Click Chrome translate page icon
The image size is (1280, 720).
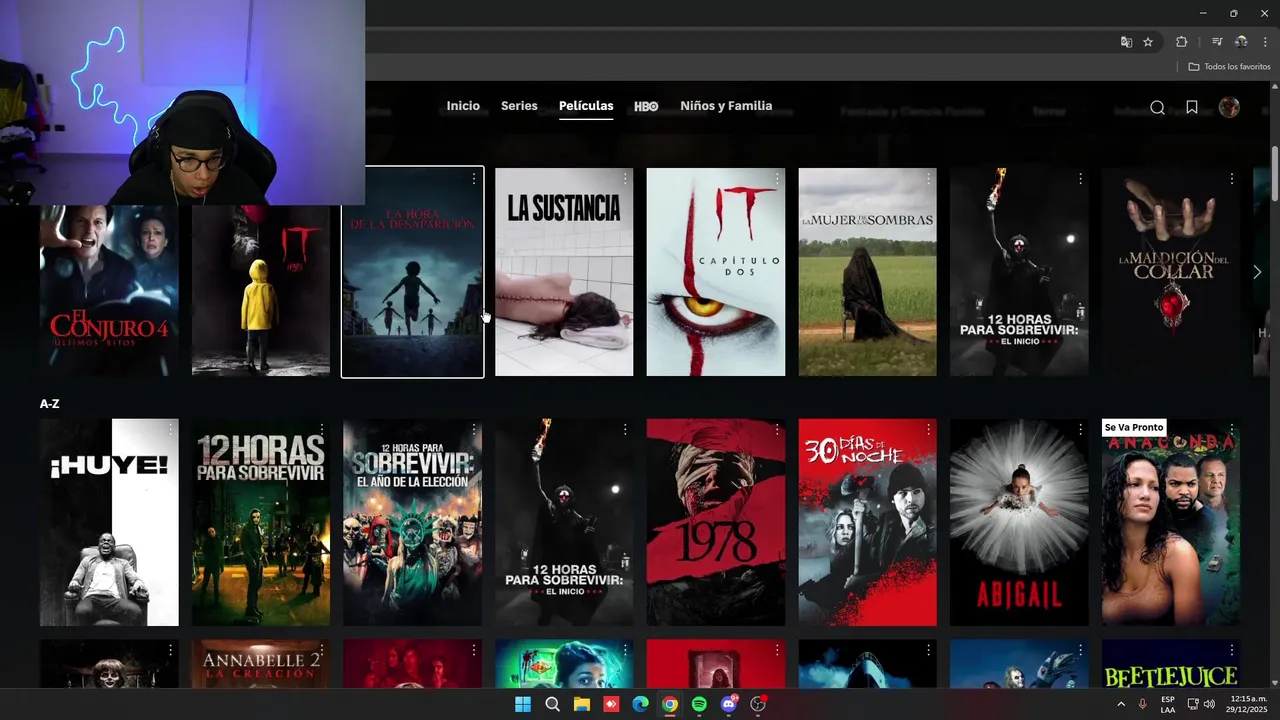tap(1126, 42)
